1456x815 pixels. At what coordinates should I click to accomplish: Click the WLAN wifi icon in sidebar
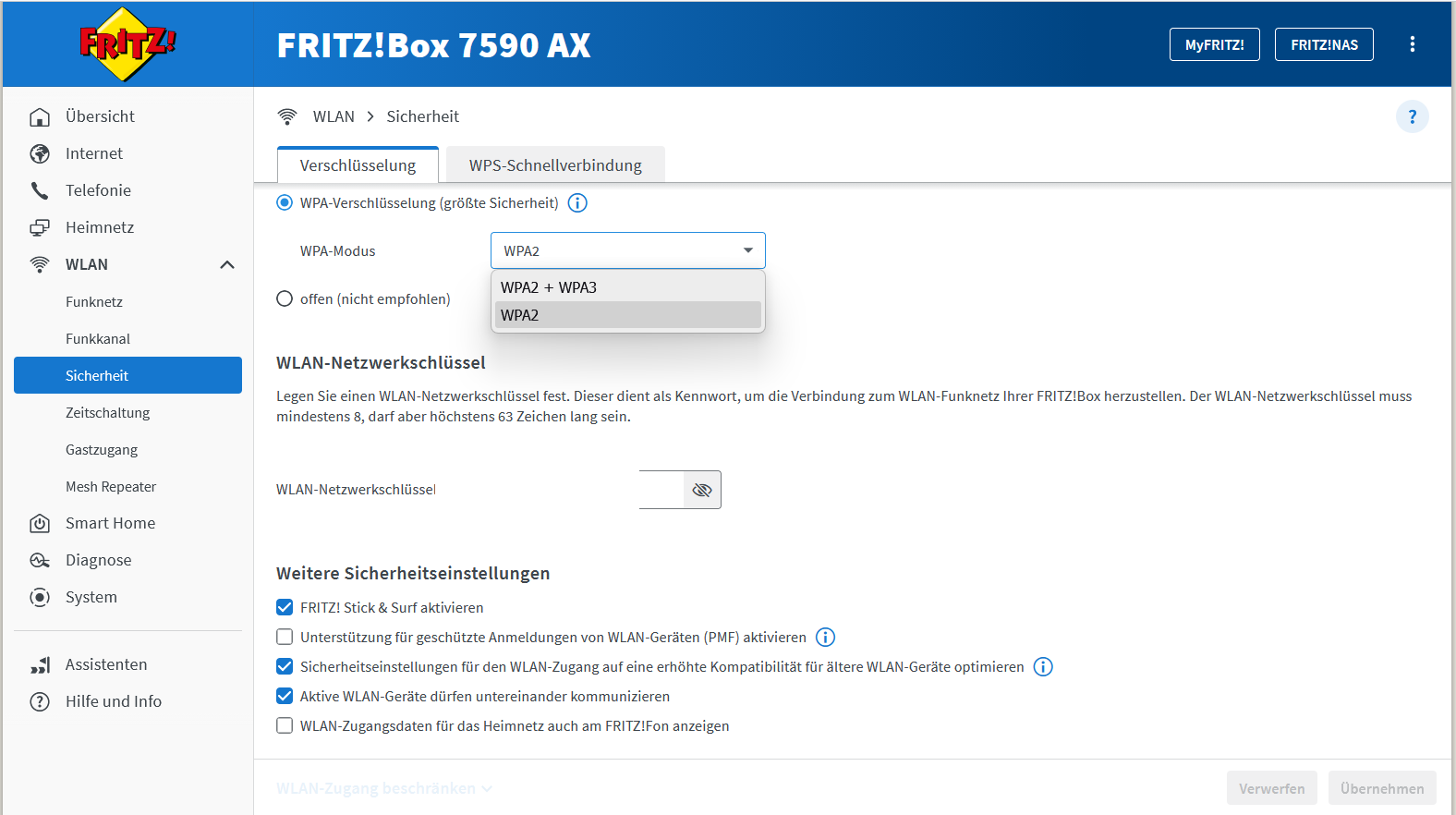40,264
